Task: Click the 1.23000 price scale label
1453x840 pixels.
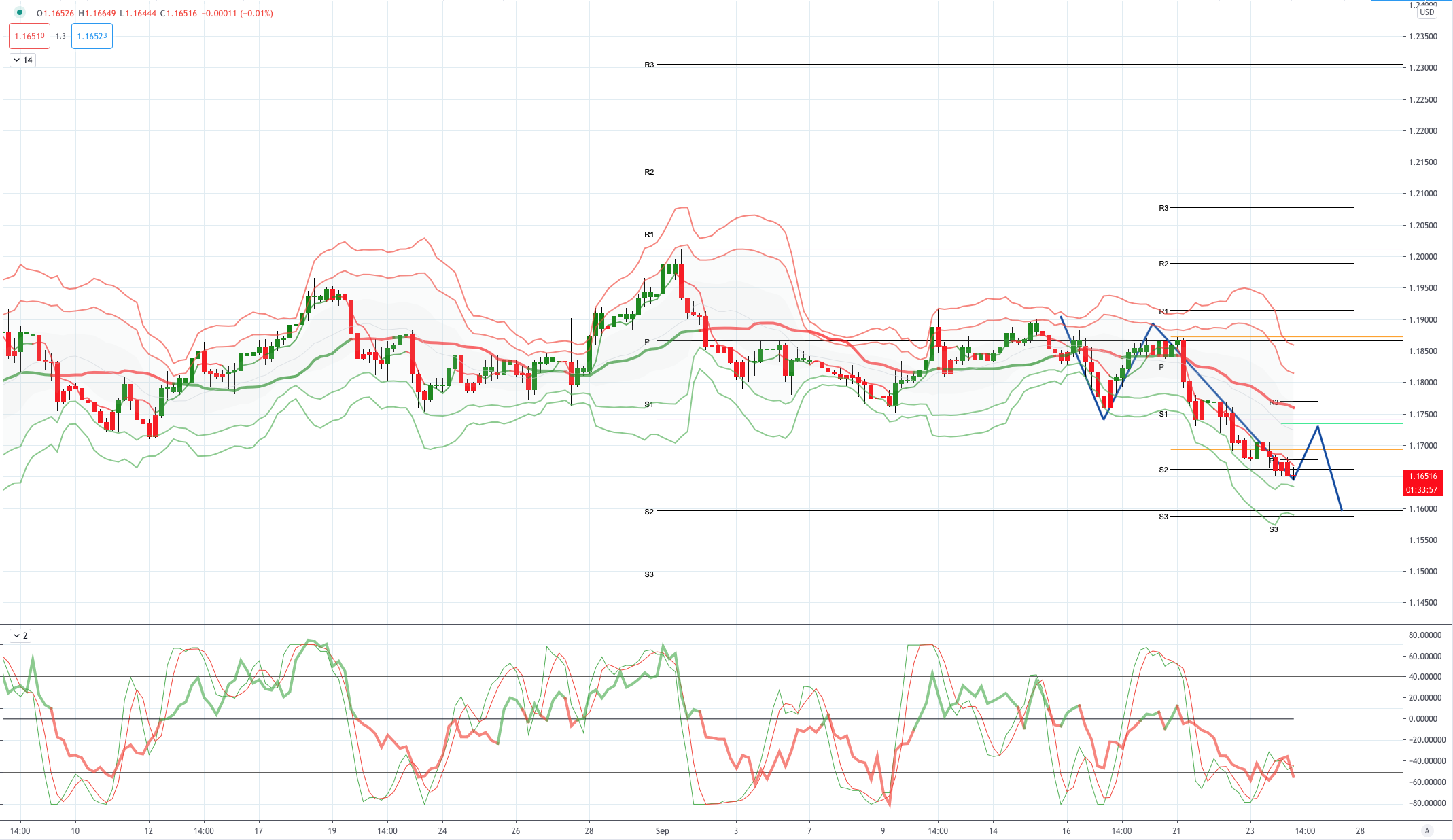Action: pos(1423,68)
